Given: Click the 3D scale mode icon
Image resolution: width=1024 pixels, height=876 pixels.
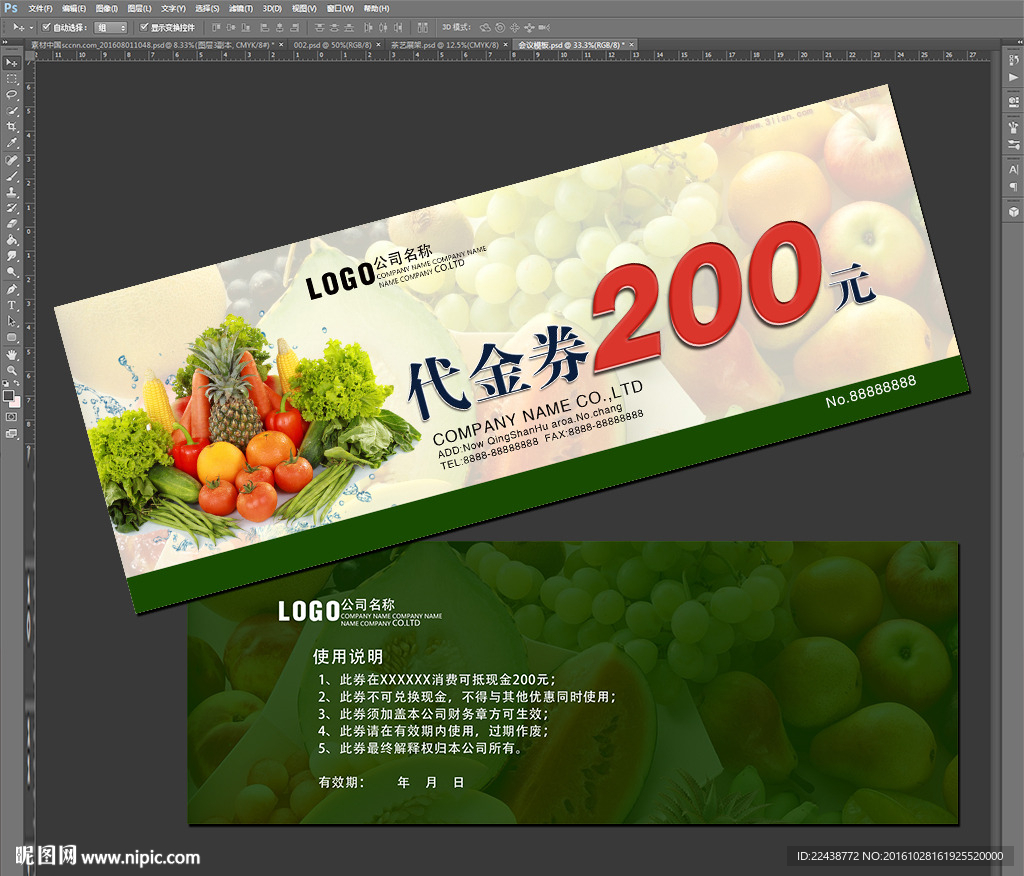Looking at the screenshot, I should [544, 27].
